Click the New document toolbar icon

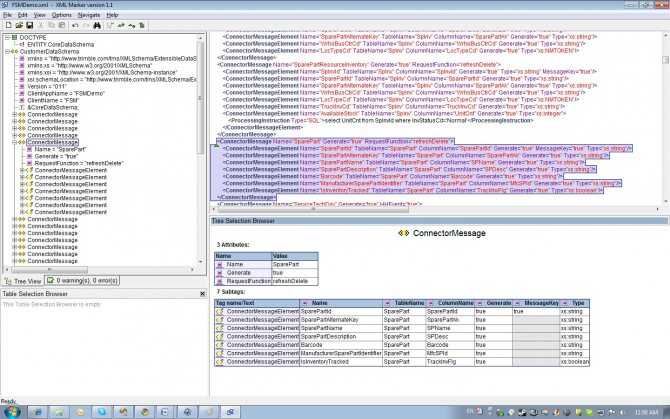coord(8,25)
